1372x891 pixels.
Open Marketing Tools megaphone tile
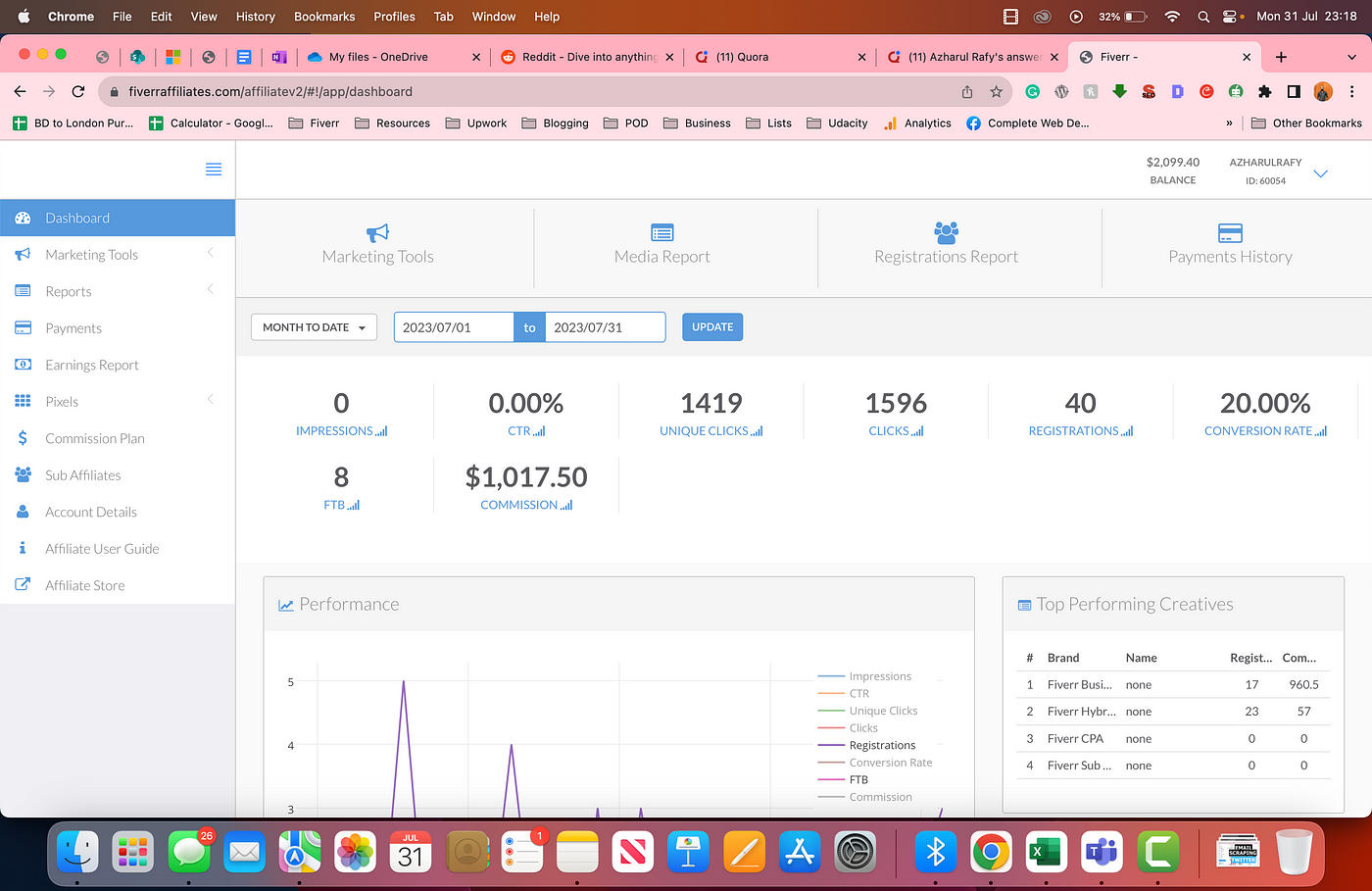pos(377,232)
